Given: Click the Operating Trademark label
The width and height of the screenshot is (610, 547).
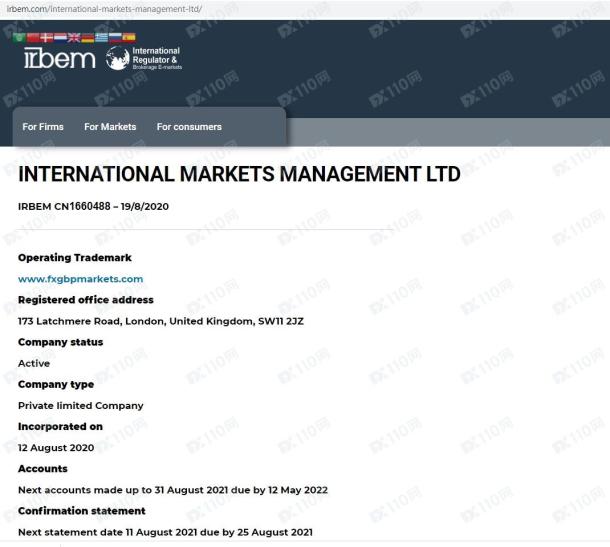Looking at the screenshot, I should point(75,258).
